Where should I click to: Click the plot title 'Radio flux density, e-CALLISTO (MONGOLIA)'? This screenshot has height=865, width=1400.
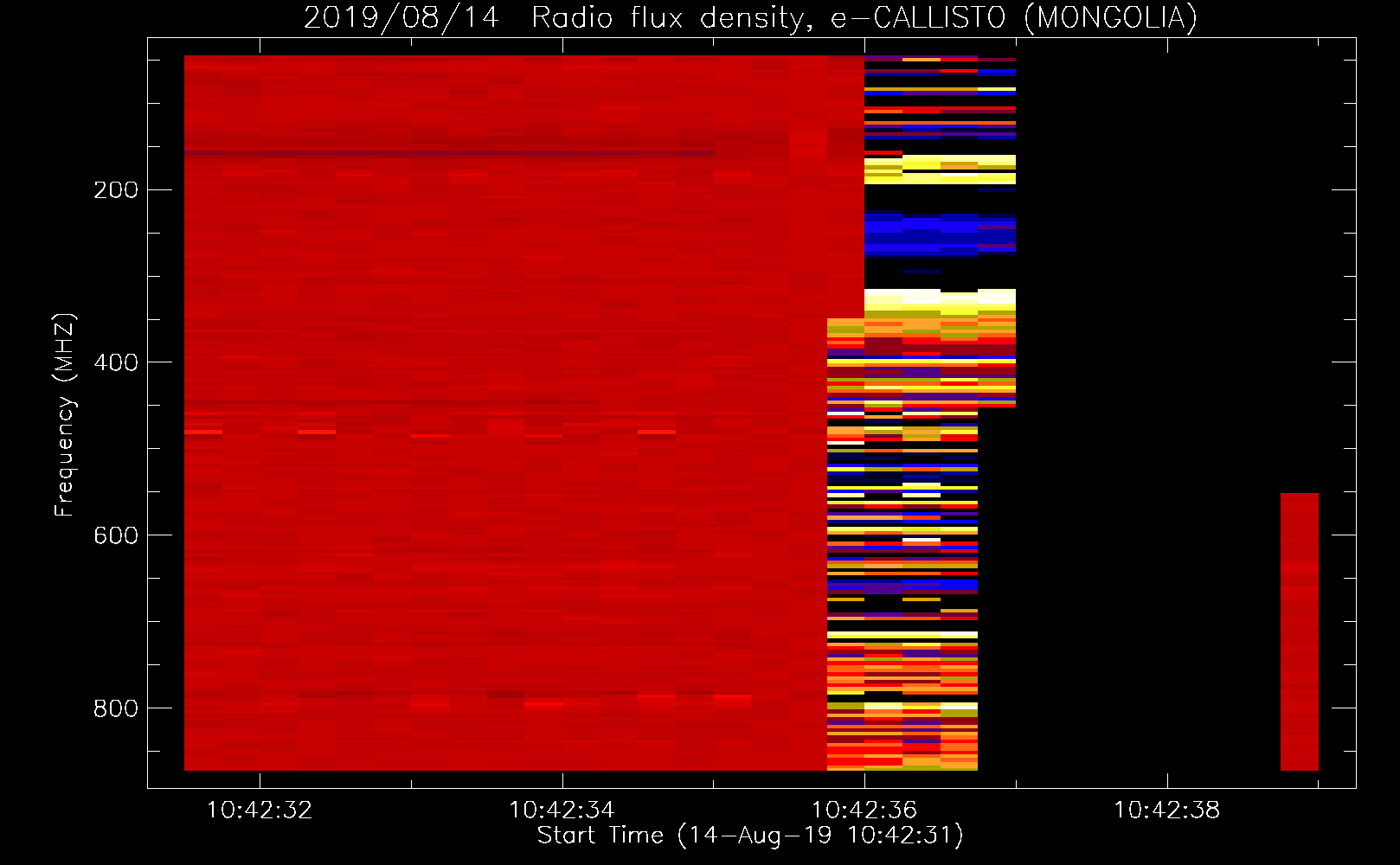click(864, 17)
